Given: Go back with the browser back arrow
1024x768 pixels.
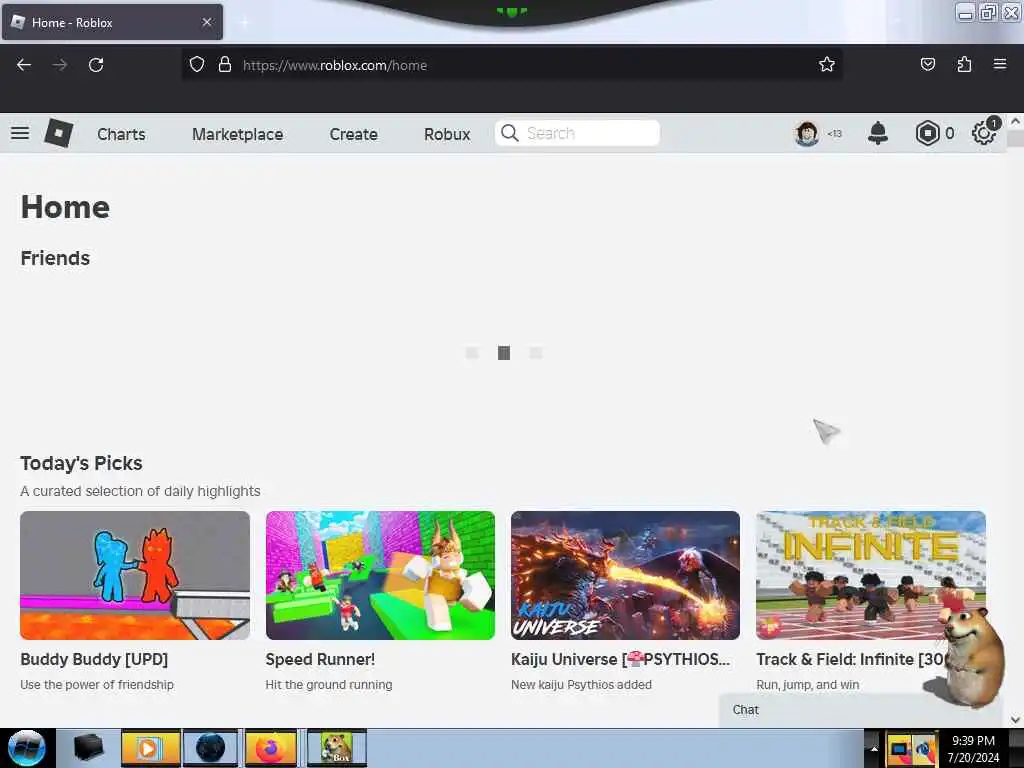Looking at the screenshot, I should [24, 65].
